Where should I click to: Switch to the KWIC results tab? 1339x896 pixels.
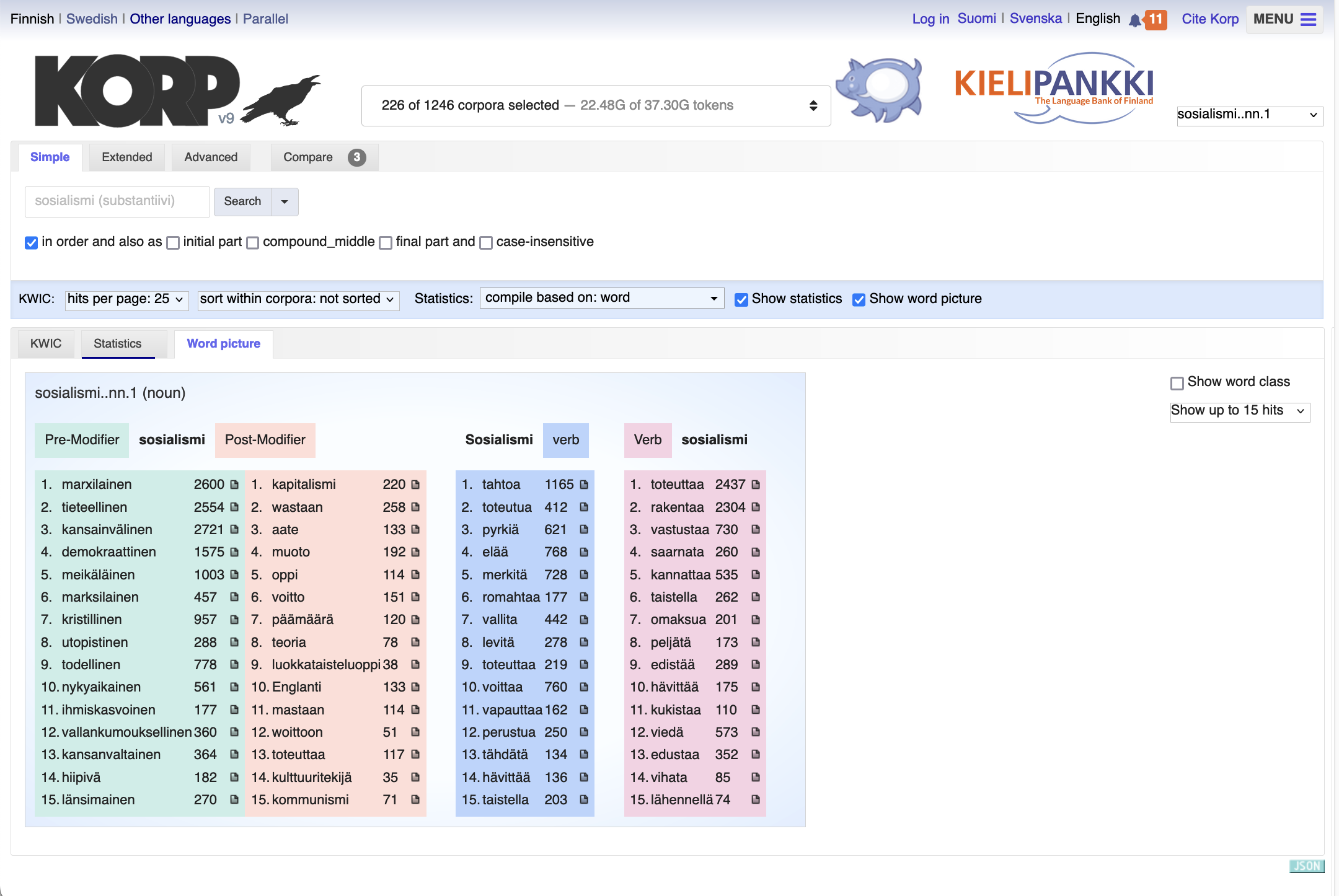click(x=46, y=344)
